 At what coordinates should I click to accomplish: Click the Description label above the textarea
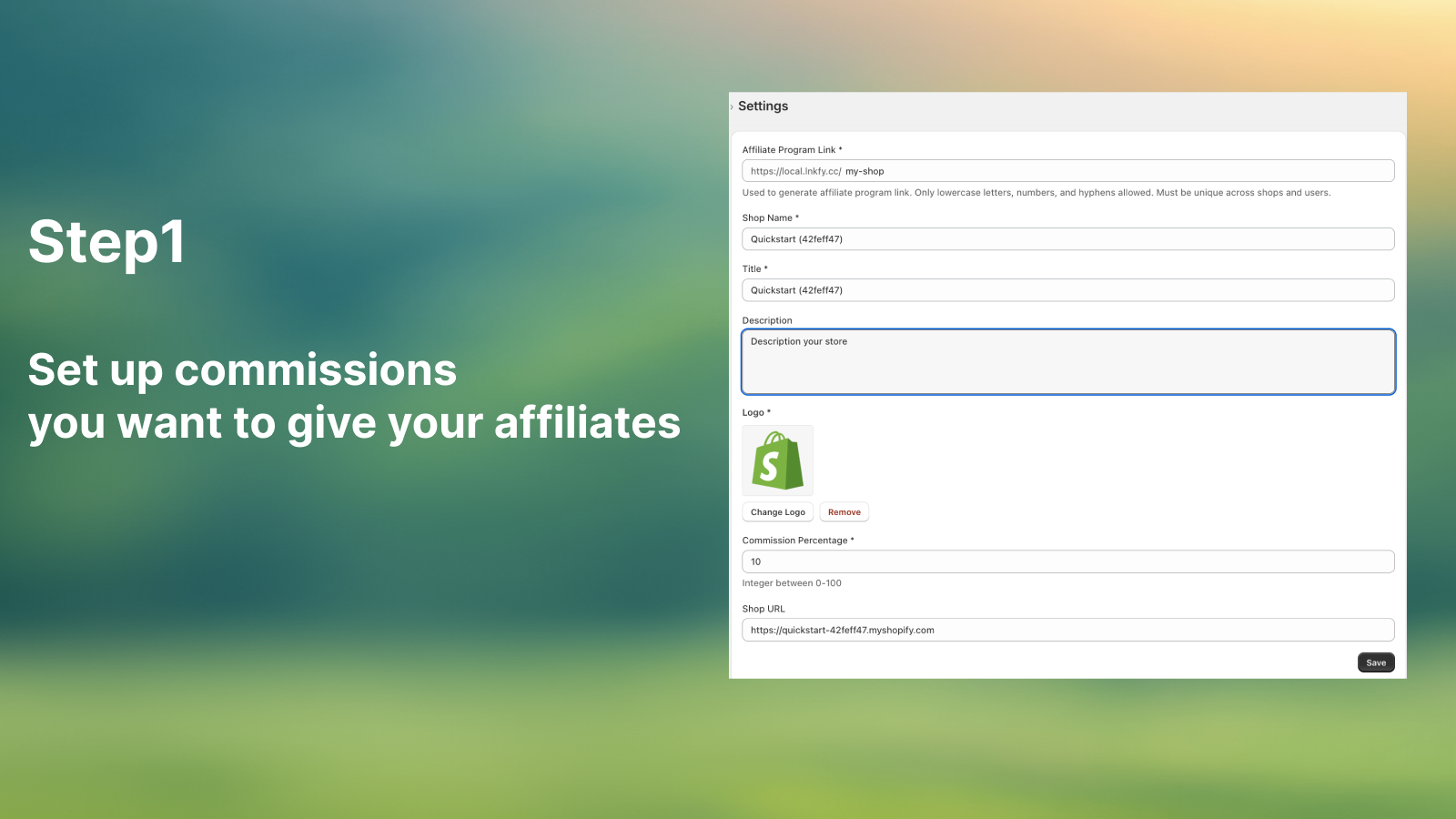tap(766, 320)
